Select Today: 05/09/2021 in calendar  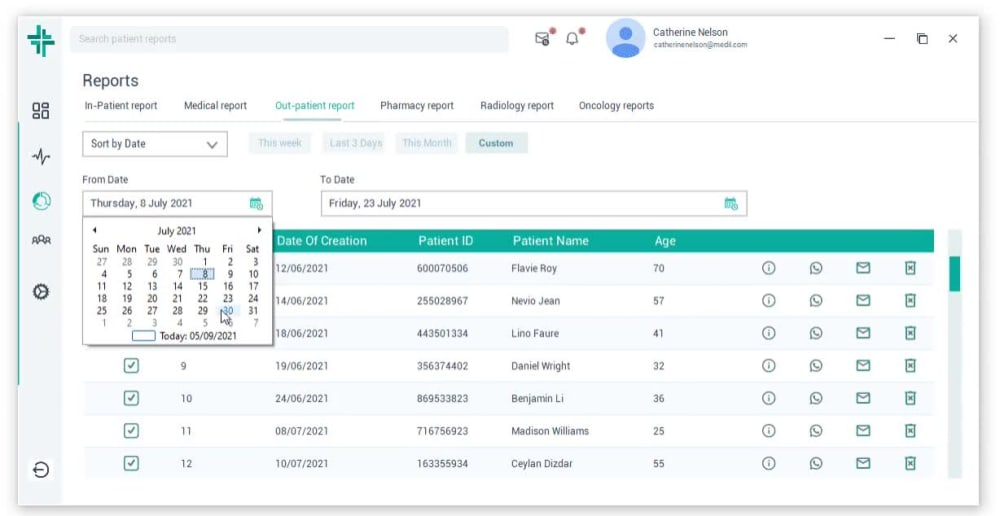point(184,335)
